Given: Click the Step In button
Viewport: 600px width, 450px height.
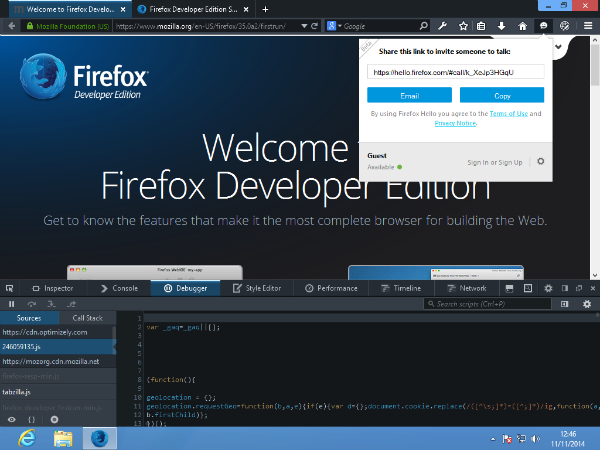Looking at the screenshot, I should [51, 304].
